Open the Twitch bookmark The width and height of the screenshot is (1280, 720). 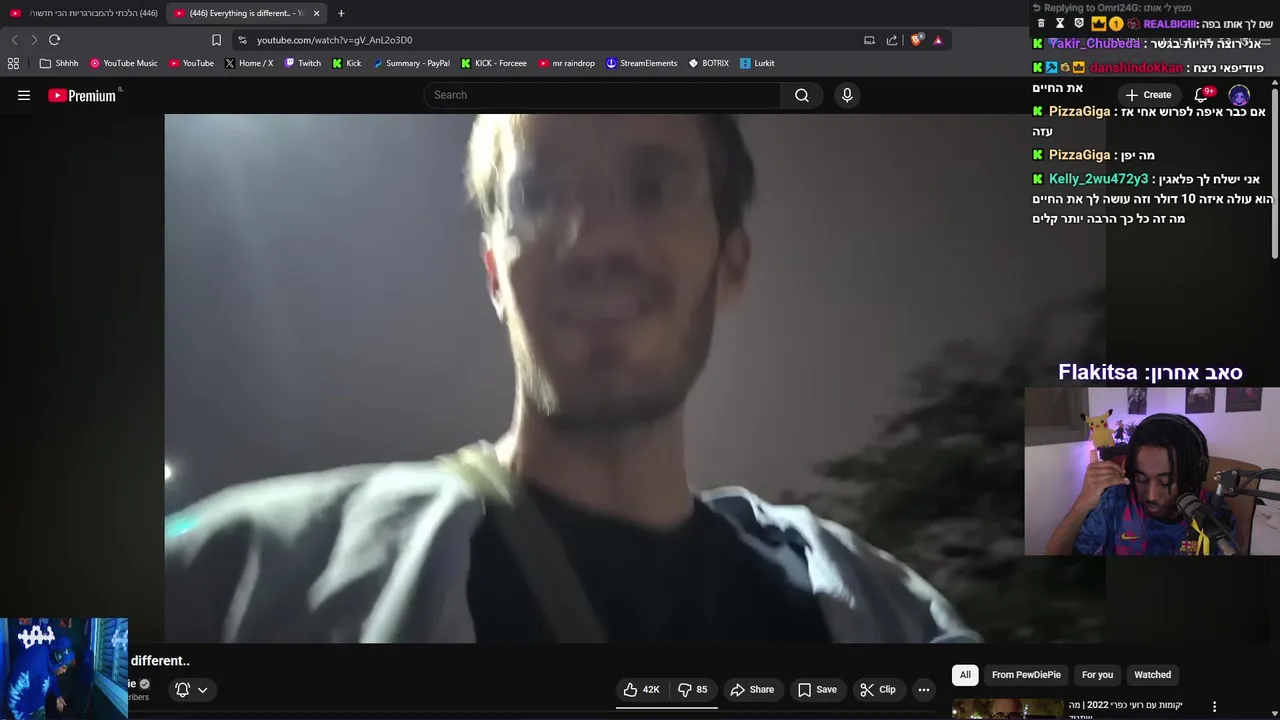tap(303, 63)
